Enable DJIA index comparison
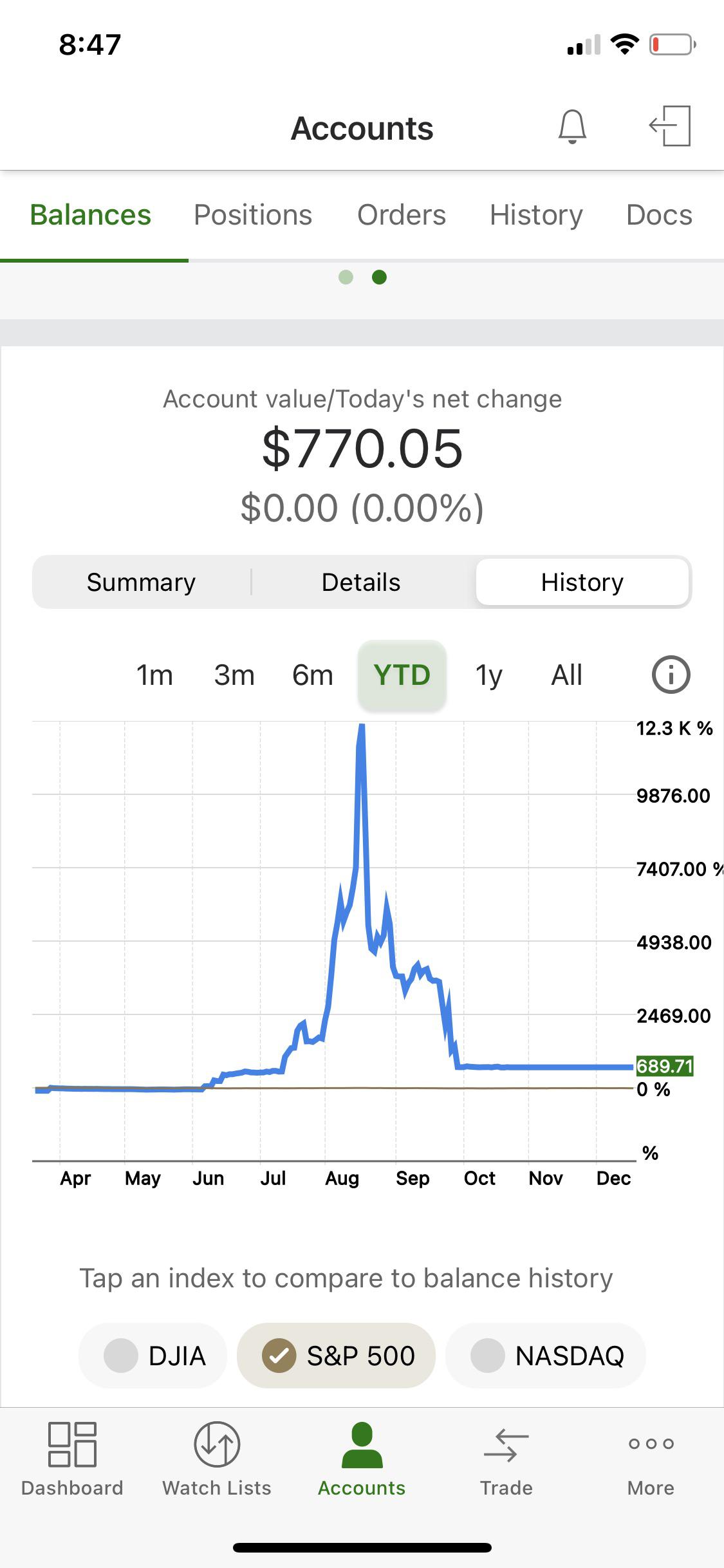 (x=153, y=1356)
